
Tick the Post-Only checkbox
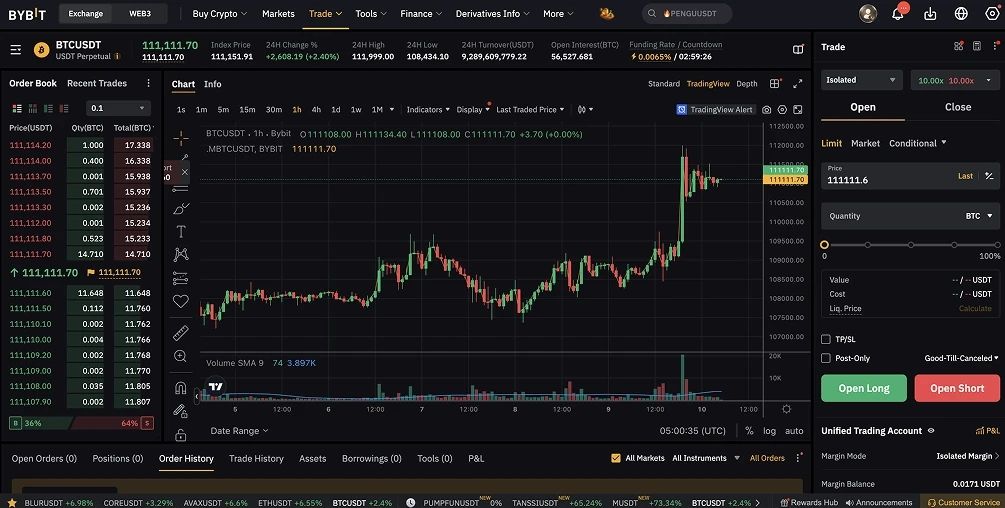point(826,358)
